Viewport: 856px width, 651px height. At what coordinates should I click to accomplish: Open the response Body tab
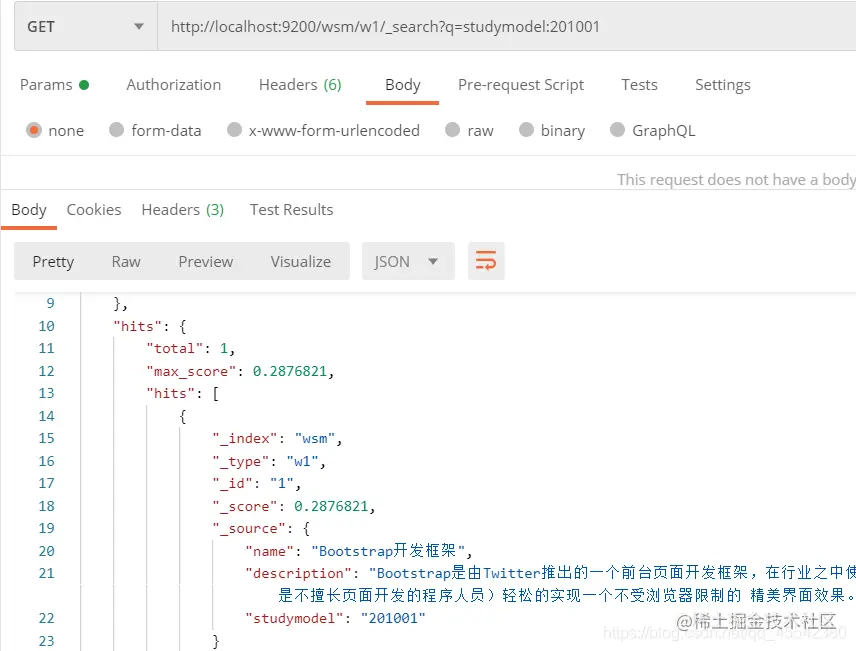tap(29, 210)
